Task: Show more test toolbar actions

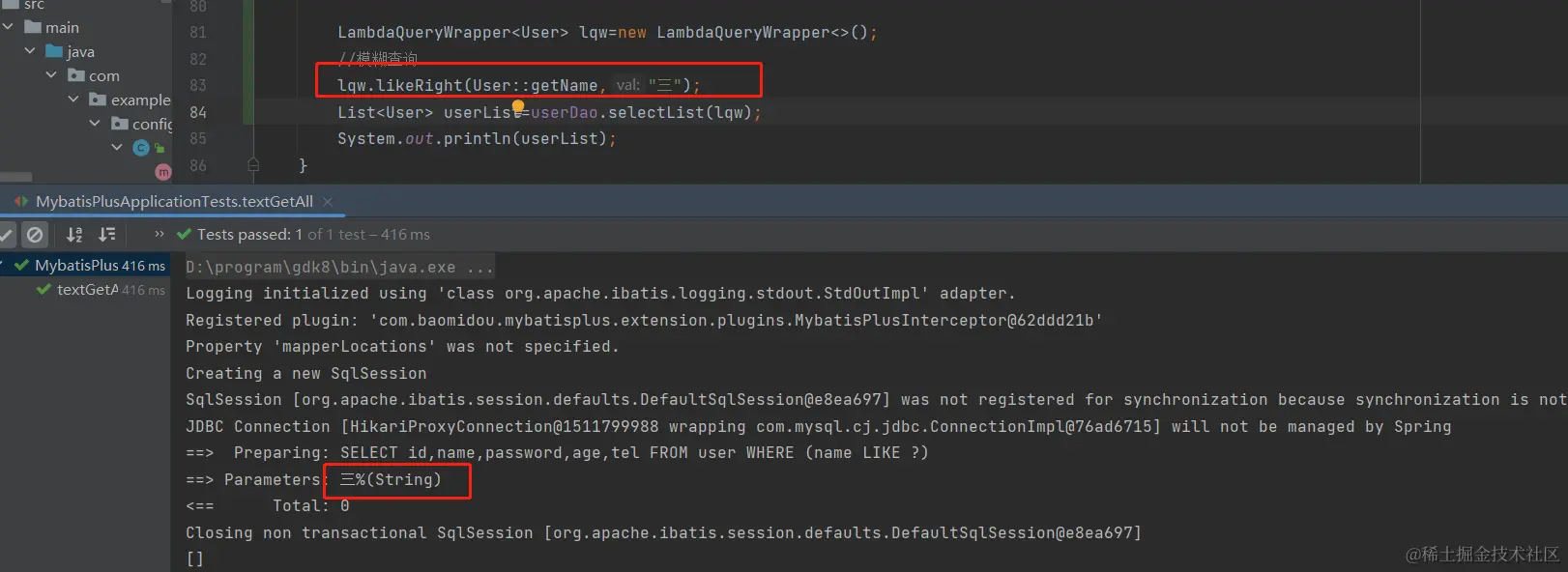Action: [x=160, y=234]
